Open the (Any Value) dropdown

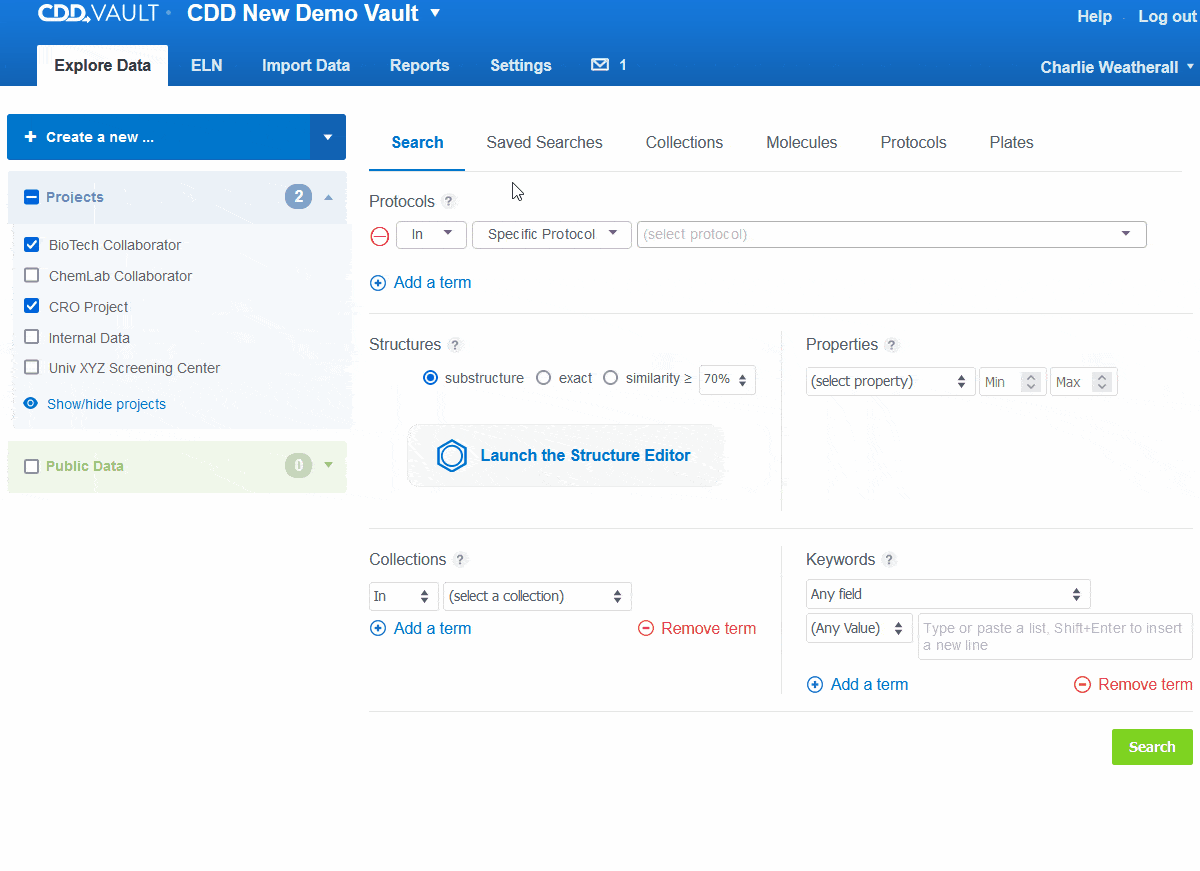coord(859,628)
